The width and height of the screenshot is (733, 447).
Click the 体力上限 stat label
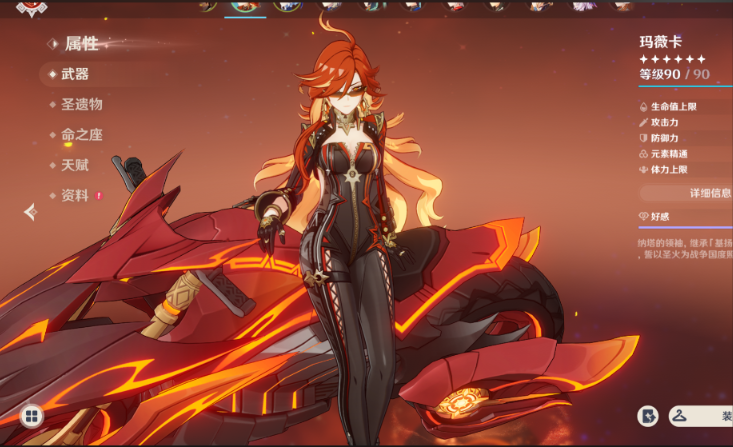[669, 169]
